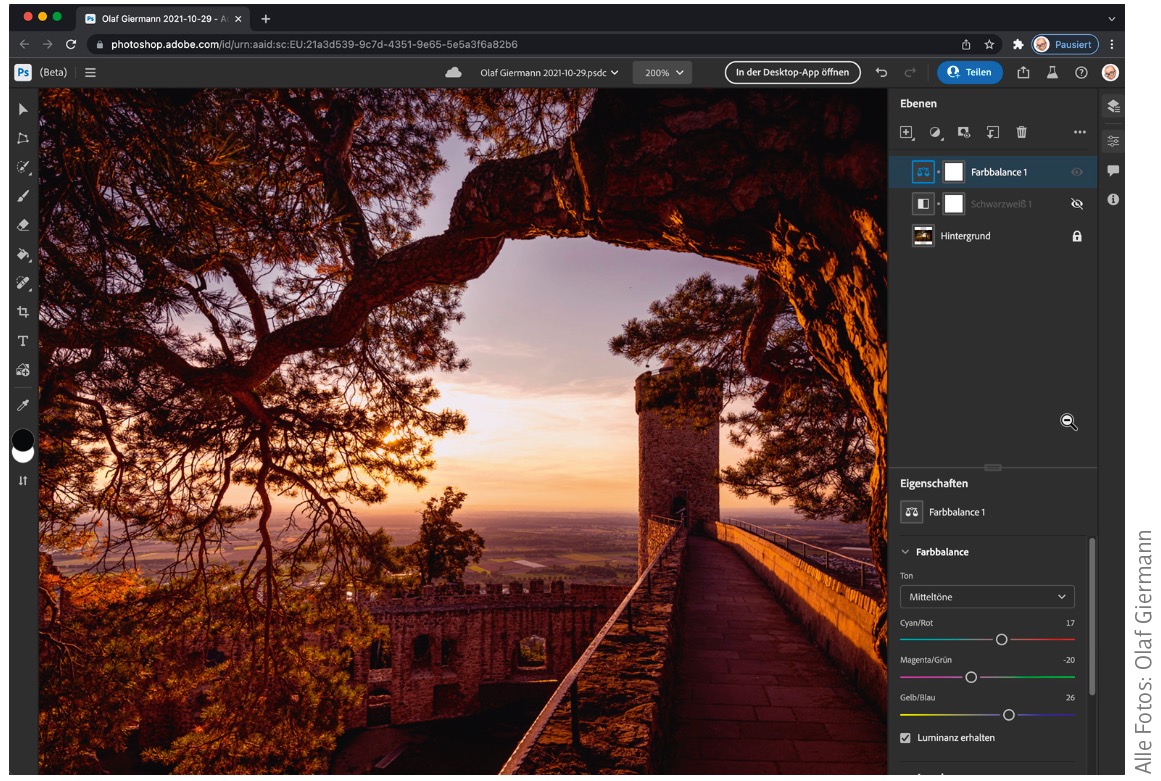The height and width of the screenshot is (781, 1161).
Task: Hide the Farbbalance 1 layer
Action: pyautogui.click(x=1077, y=172)
